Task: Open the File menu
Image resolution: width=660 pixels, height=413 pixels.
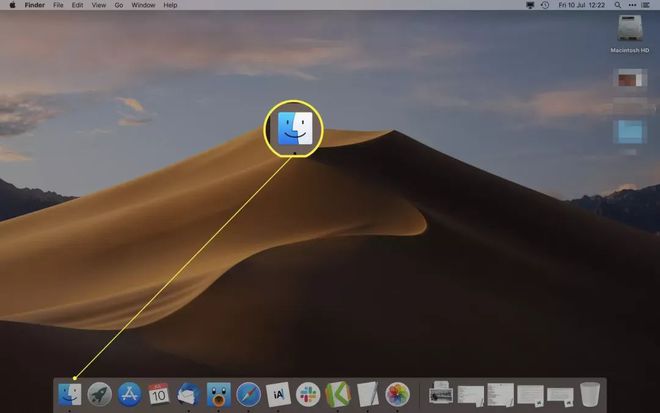Action: (x=56, y=5)
